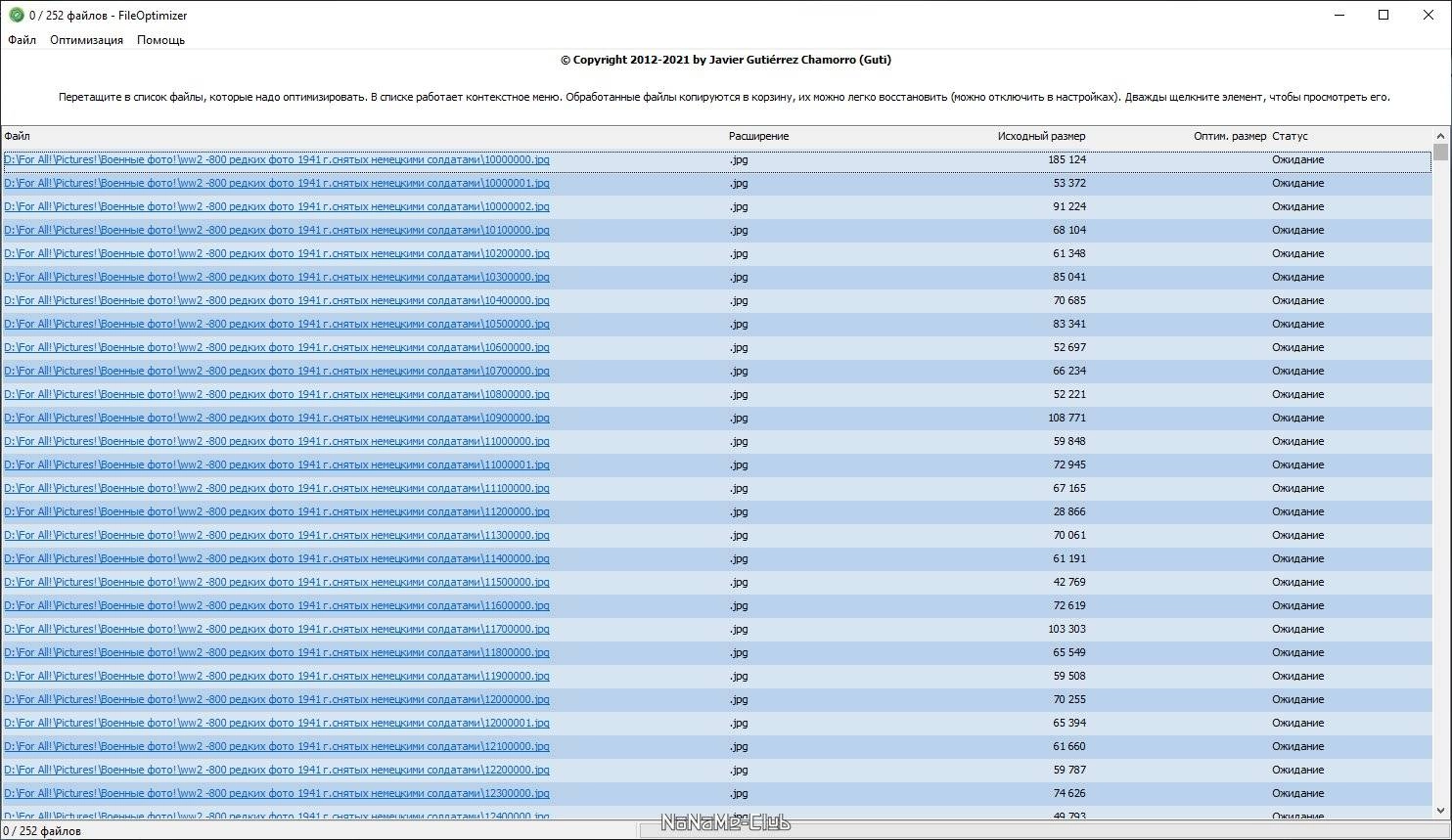The height and width of the screenshot is (840, 1452).
Task: Click the scrollbar up arrow
Action: coord(1440,136)
